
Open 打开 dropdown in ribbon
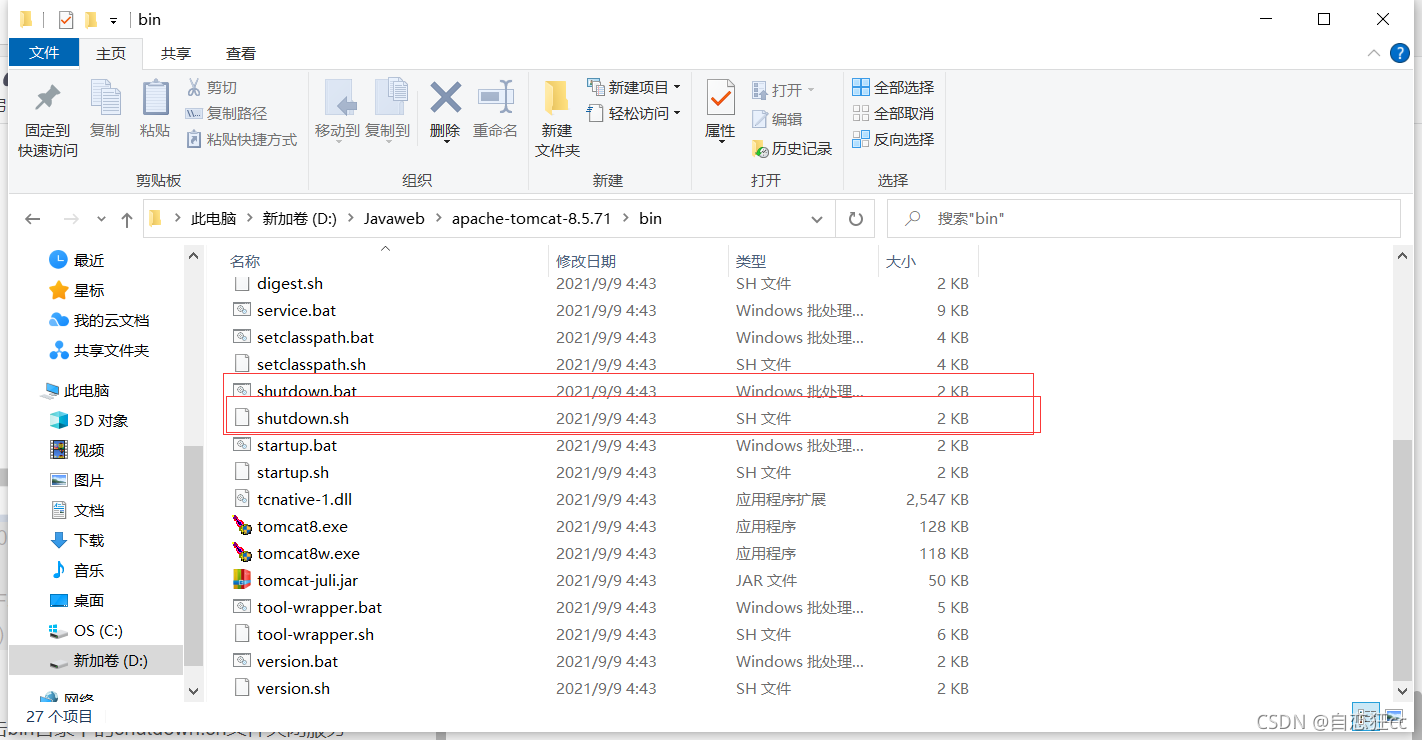pyautogui.click(x=783, y=90)
